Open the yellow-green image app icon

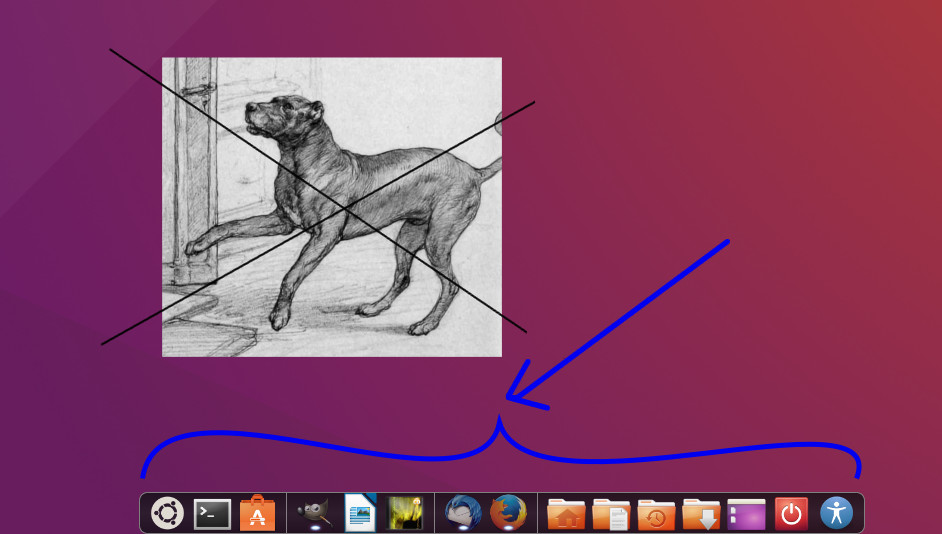(x=405, y=513)
